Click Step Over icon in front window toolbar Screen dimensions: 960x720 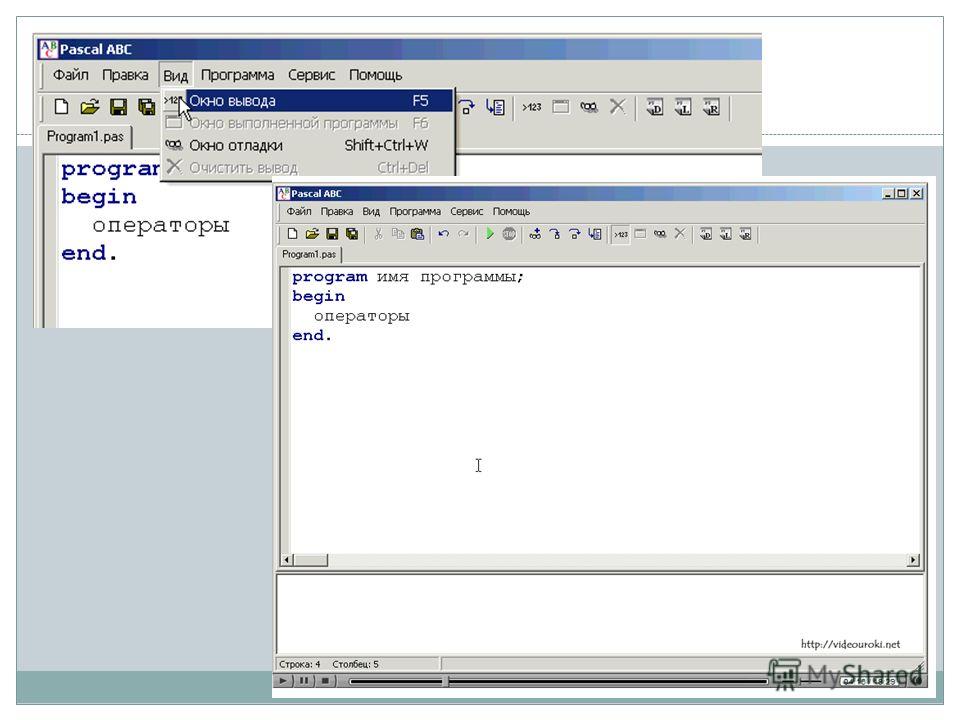click(574, 234)
